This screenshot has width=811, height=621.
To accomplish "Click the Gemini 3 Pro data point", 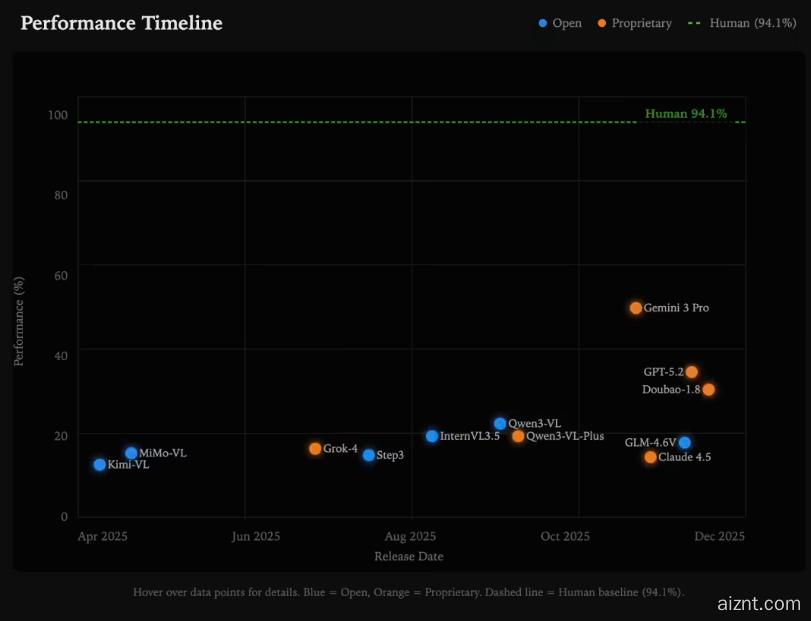I will click(x=636, y=308).
